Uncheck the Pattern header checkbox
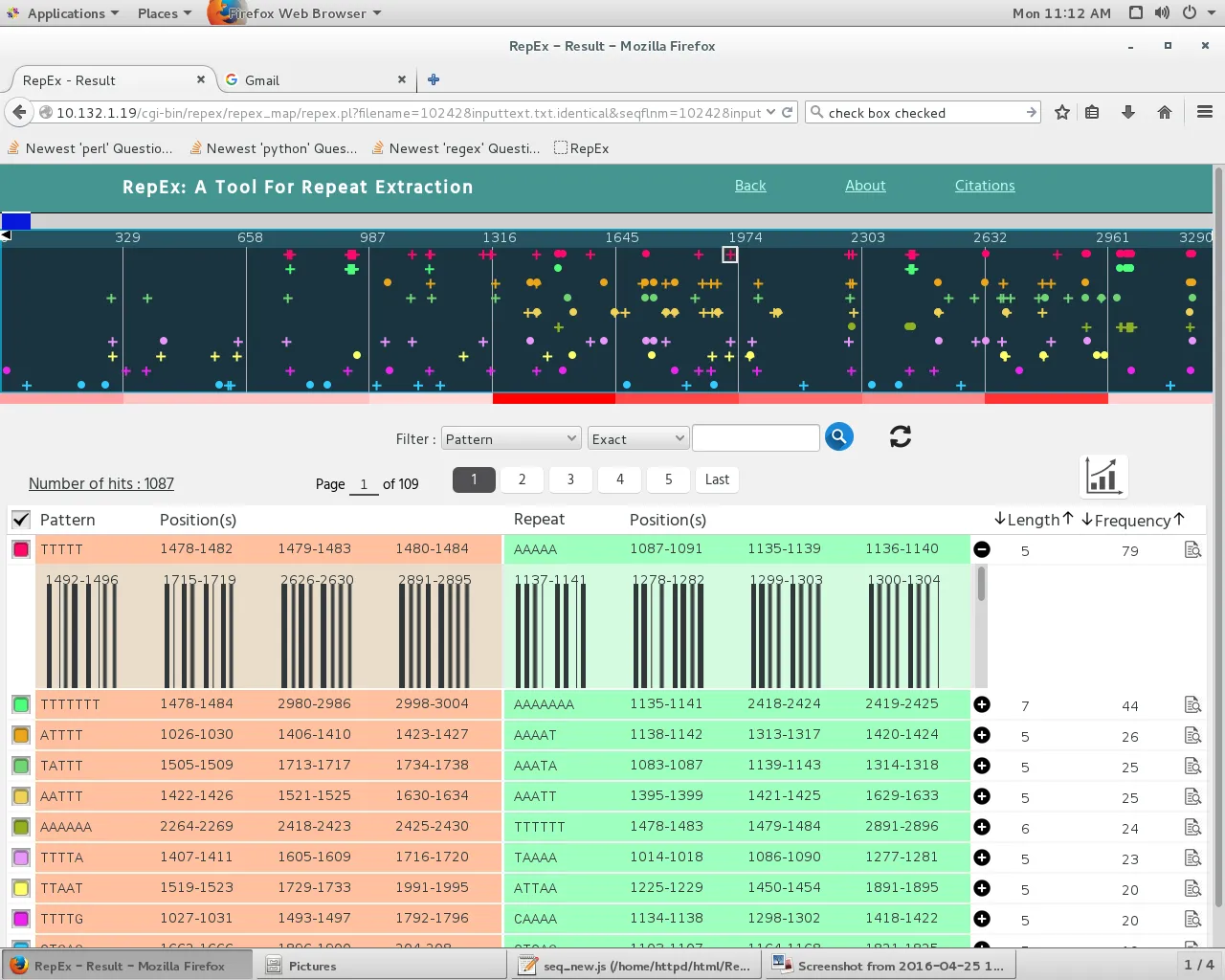This screenshot has height=980, width=1225. pos(20,520)
